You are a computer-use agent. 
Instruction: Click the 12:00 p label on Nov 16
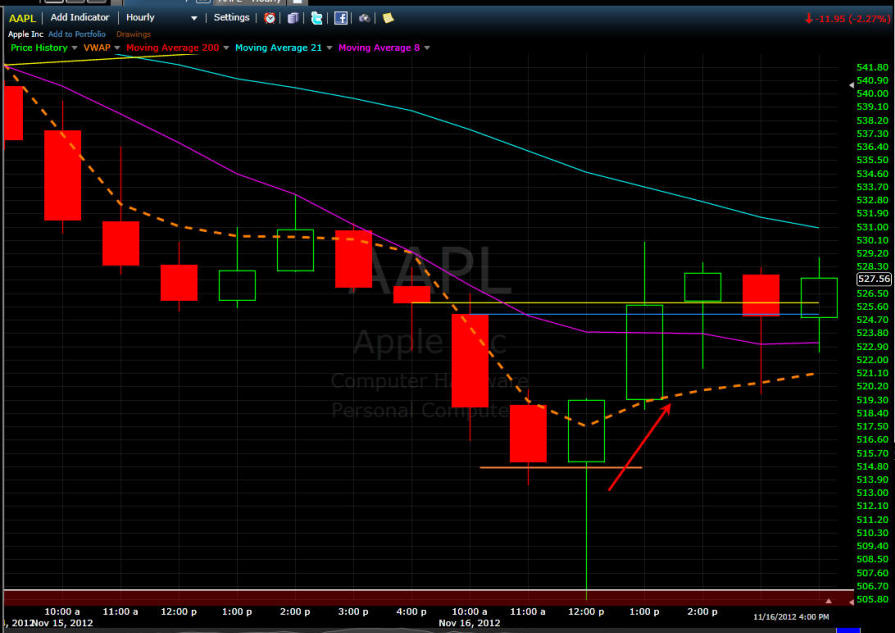(x=586, y=612)
